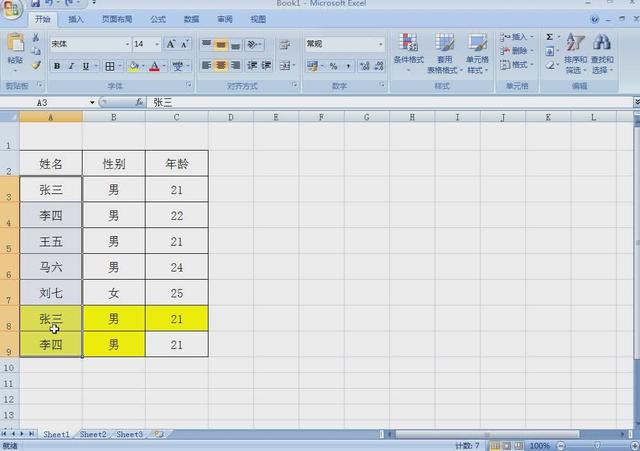The height and width of the screenshot is (451, 640).
Task: Apply Percent style (%)
Action: pyautogui.click(x=333, y=66)
